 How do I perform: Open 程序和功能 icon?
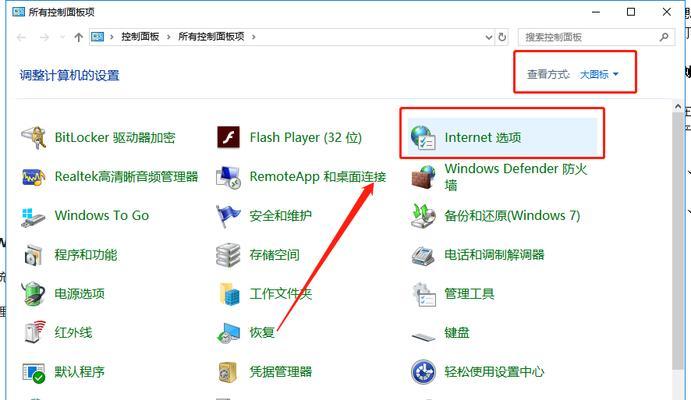tap(33, 255)
